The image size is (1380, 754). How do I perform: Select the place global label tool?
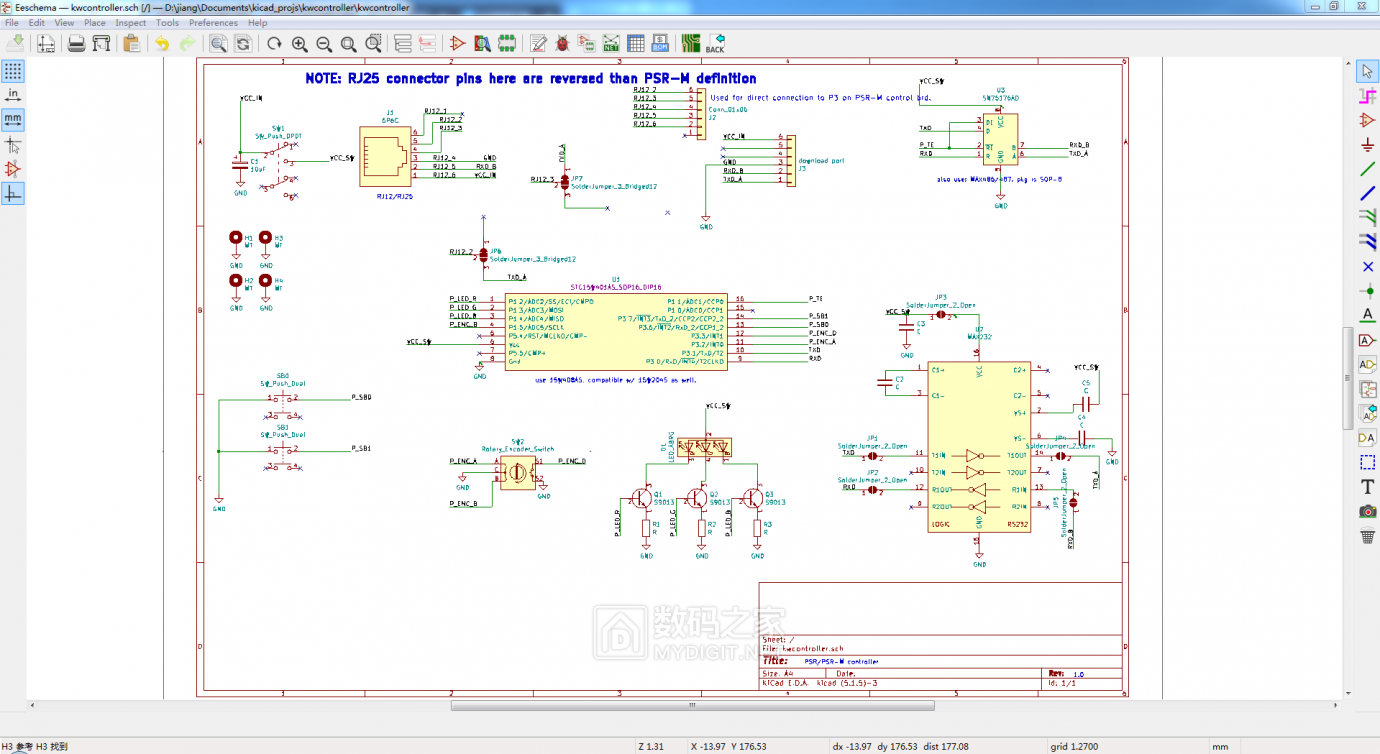(1367, 341)
